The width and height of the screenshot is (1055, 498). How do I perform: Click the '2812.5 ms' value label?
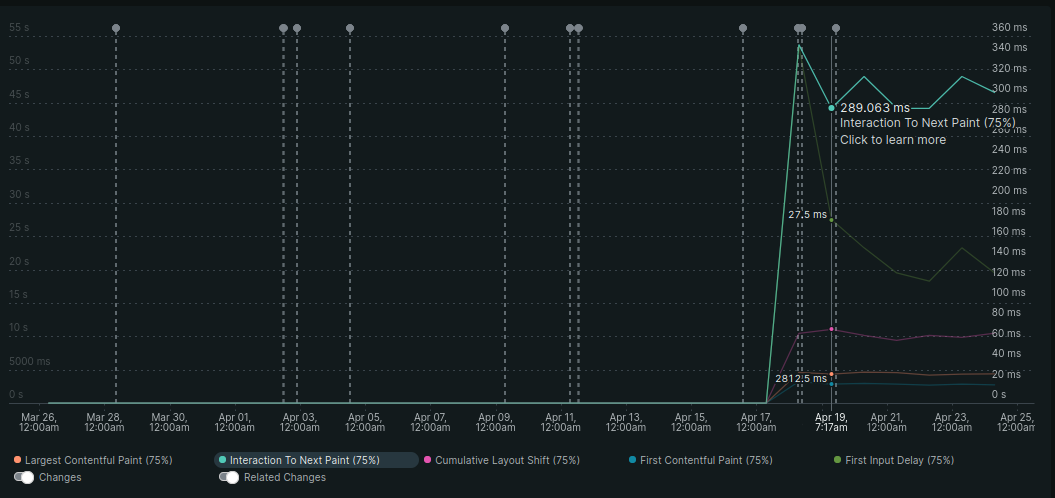(x=801, y=379)
